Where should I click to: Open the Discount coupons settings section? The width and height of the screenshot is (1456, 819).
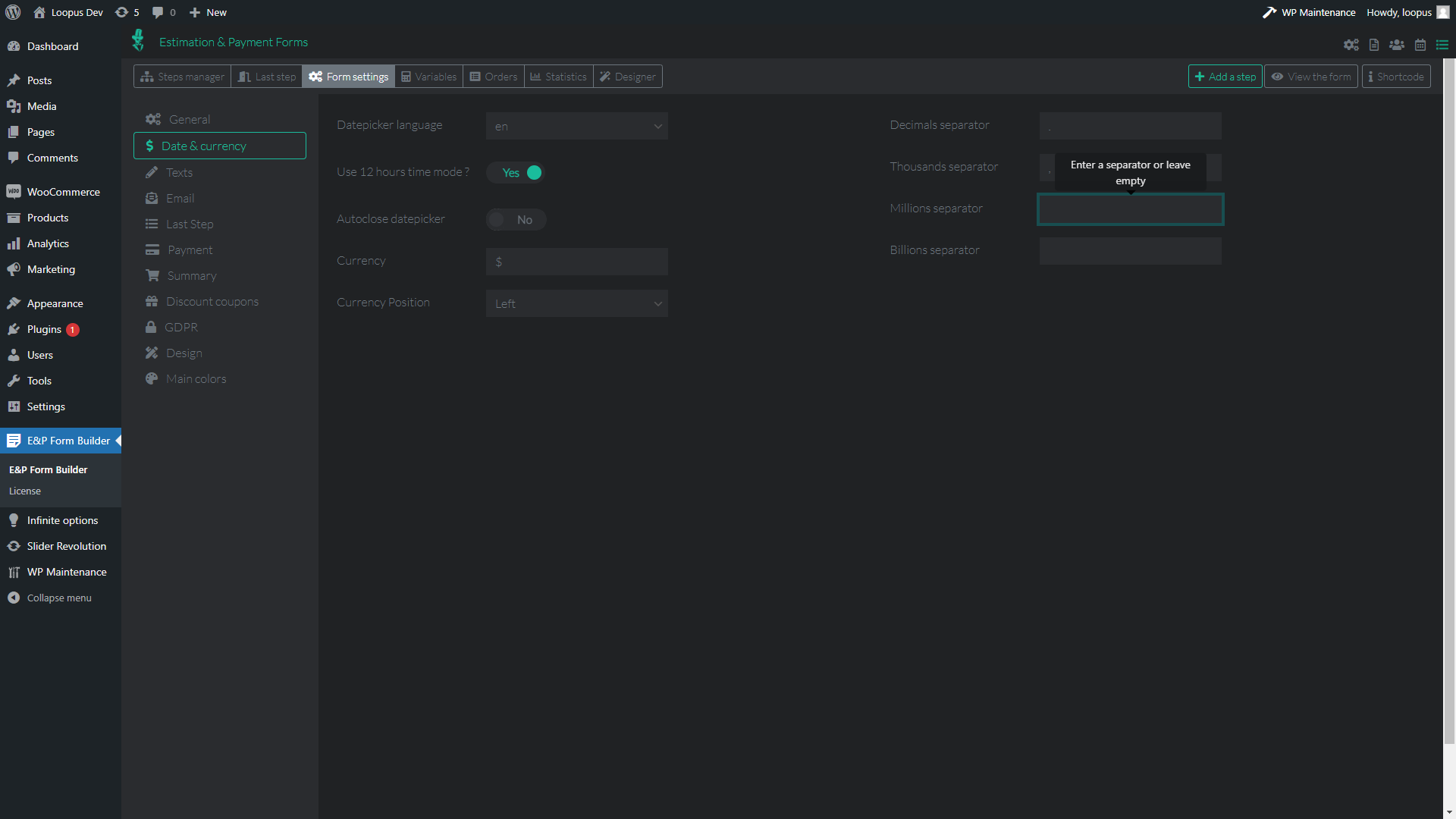coord(212,302)
